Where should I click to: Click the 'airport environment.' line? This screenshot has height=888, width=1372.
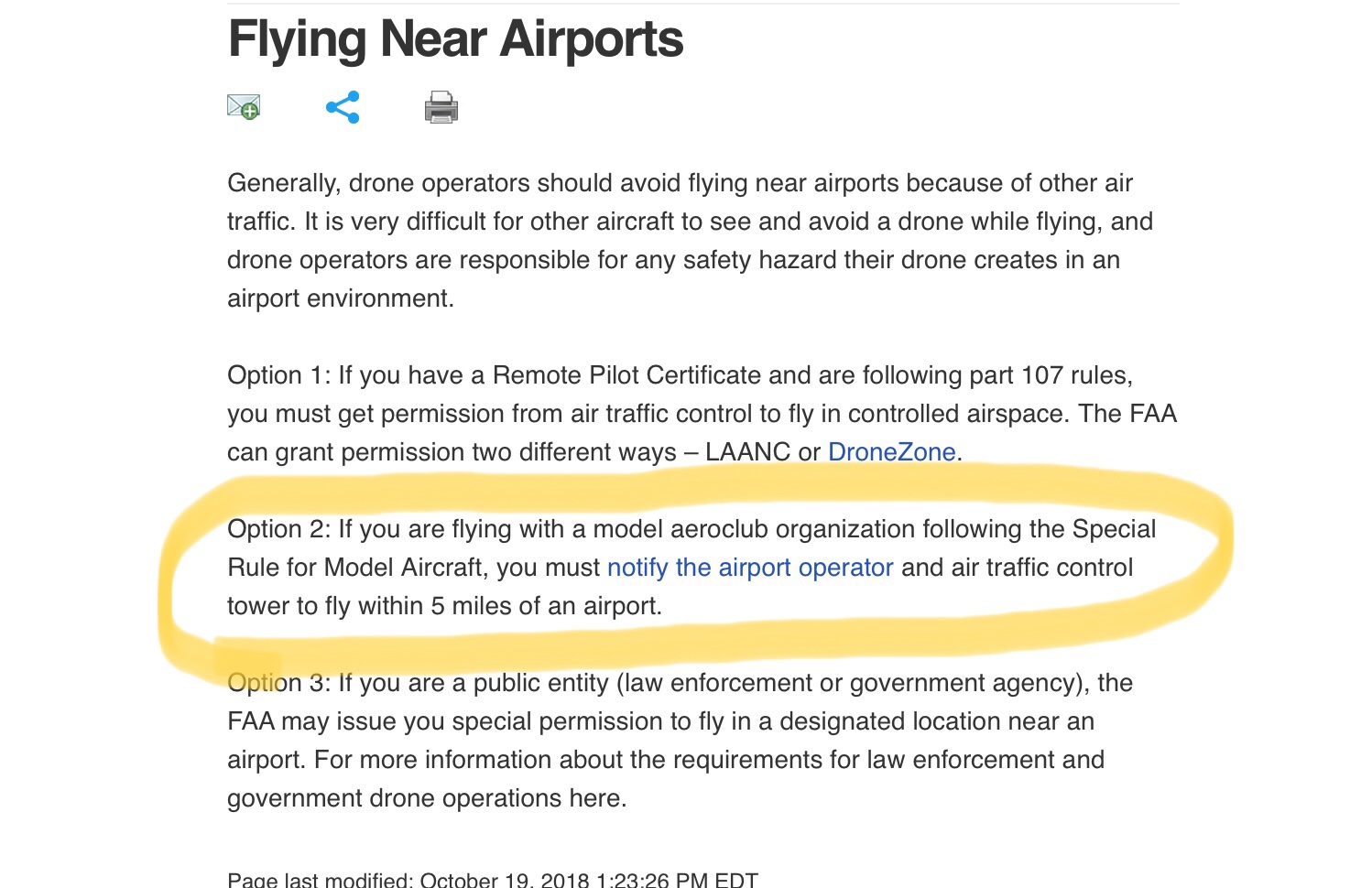(341, 298)
